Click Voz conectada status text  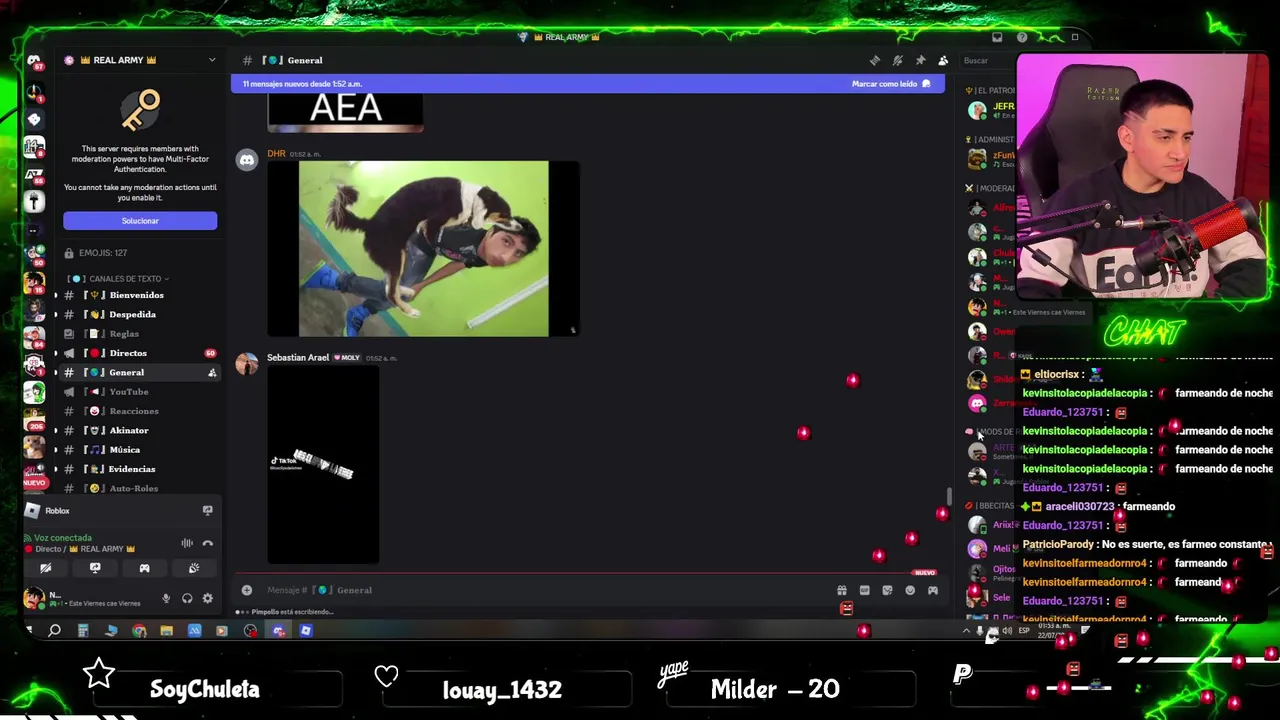pos(62,538)
